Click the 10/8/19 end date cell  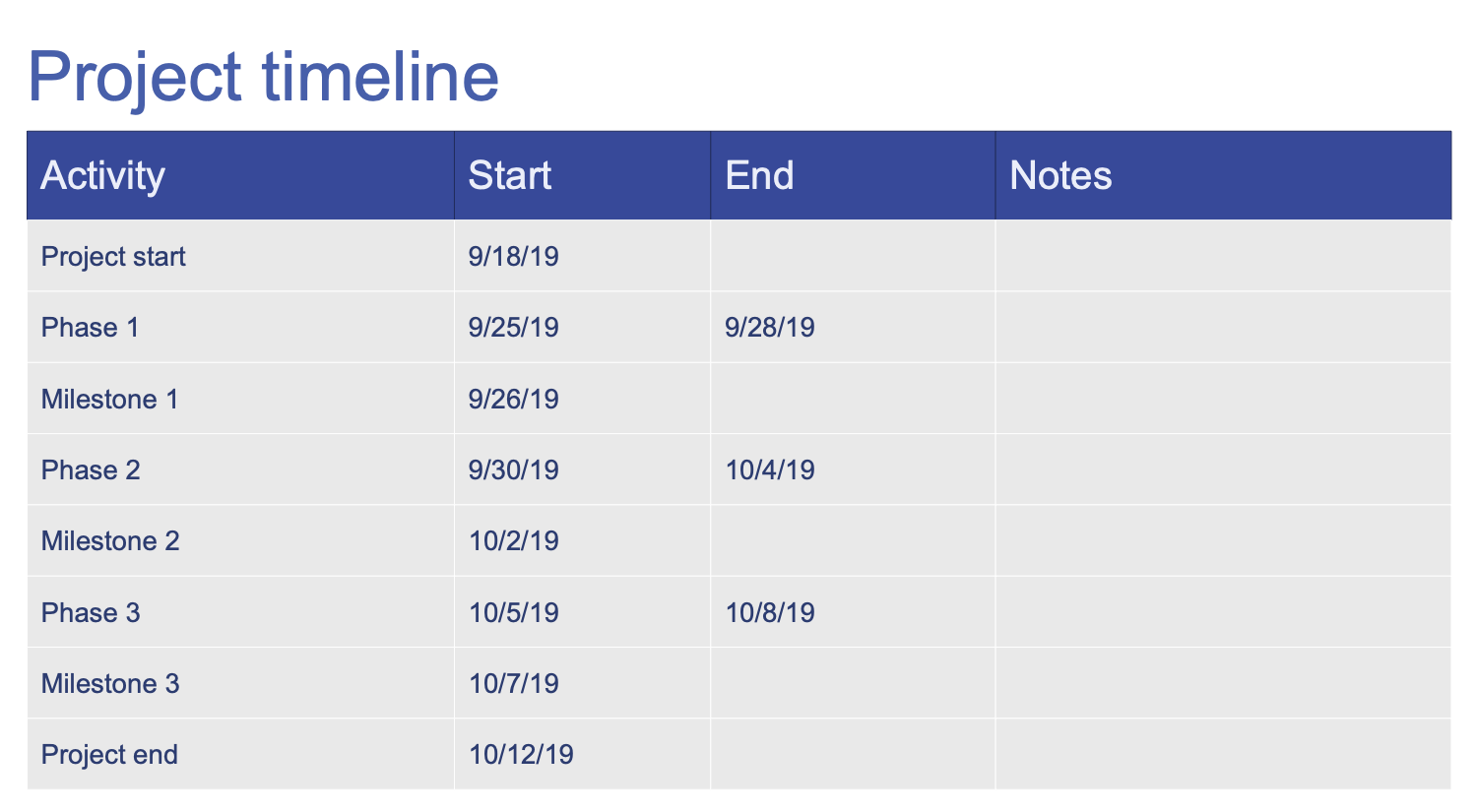(x=769, y=613)
